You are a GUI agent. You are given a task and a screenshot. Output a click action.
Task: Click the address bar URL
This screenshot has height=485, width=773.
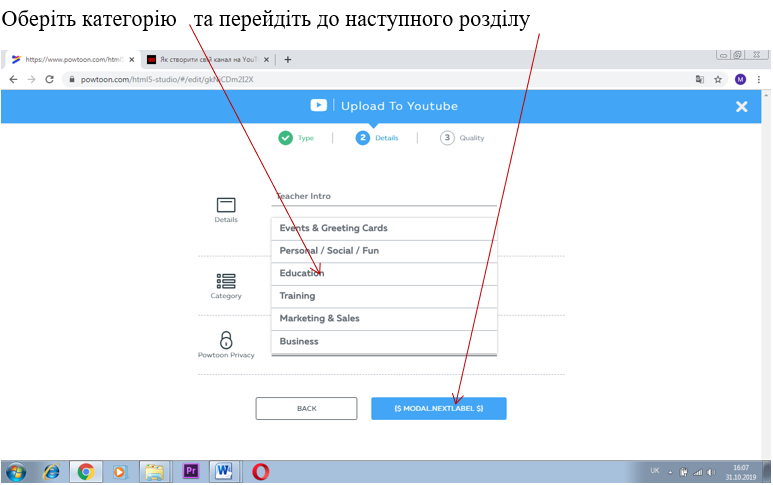coord(167,79)
